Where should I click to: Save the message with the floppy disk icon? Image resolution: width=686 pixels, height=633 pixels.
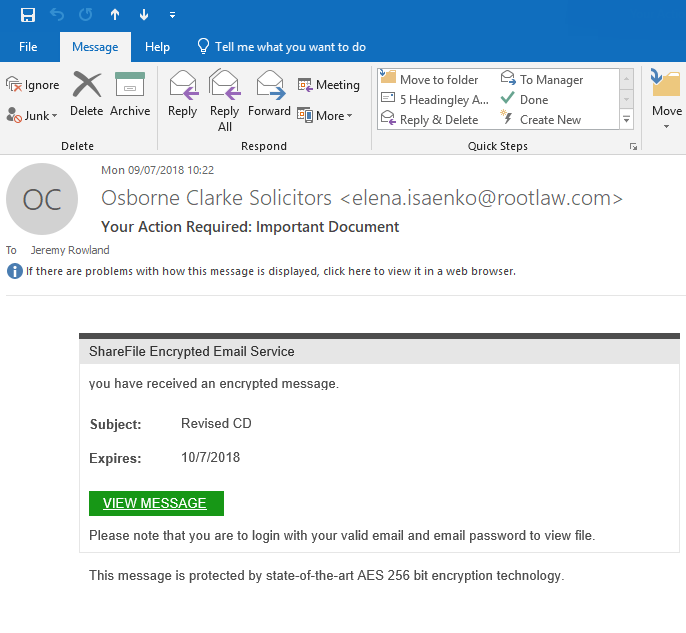click(x=28, y=15)
